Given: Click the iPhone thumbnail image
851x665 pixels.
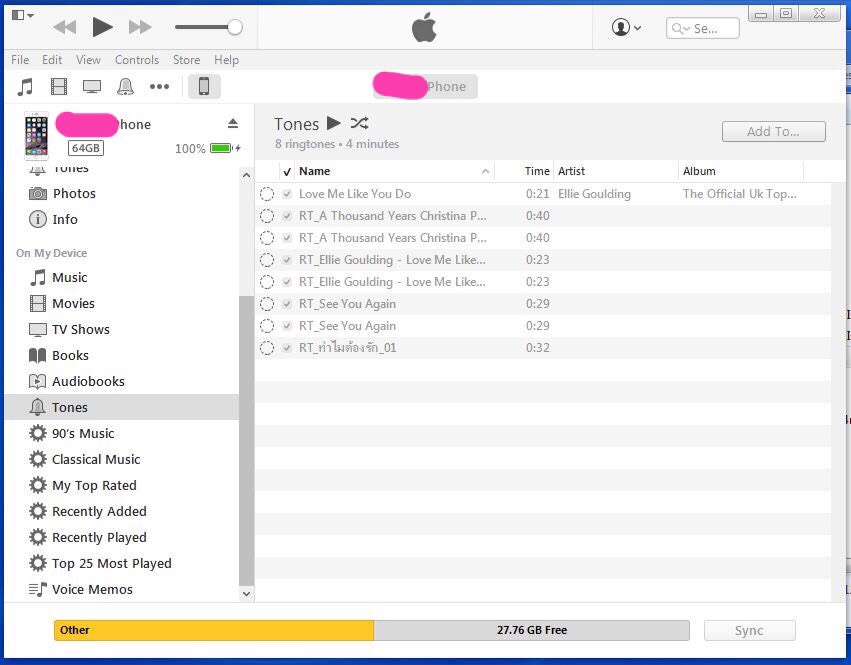Looking at the screenshot, I should (x=36, y=136).
